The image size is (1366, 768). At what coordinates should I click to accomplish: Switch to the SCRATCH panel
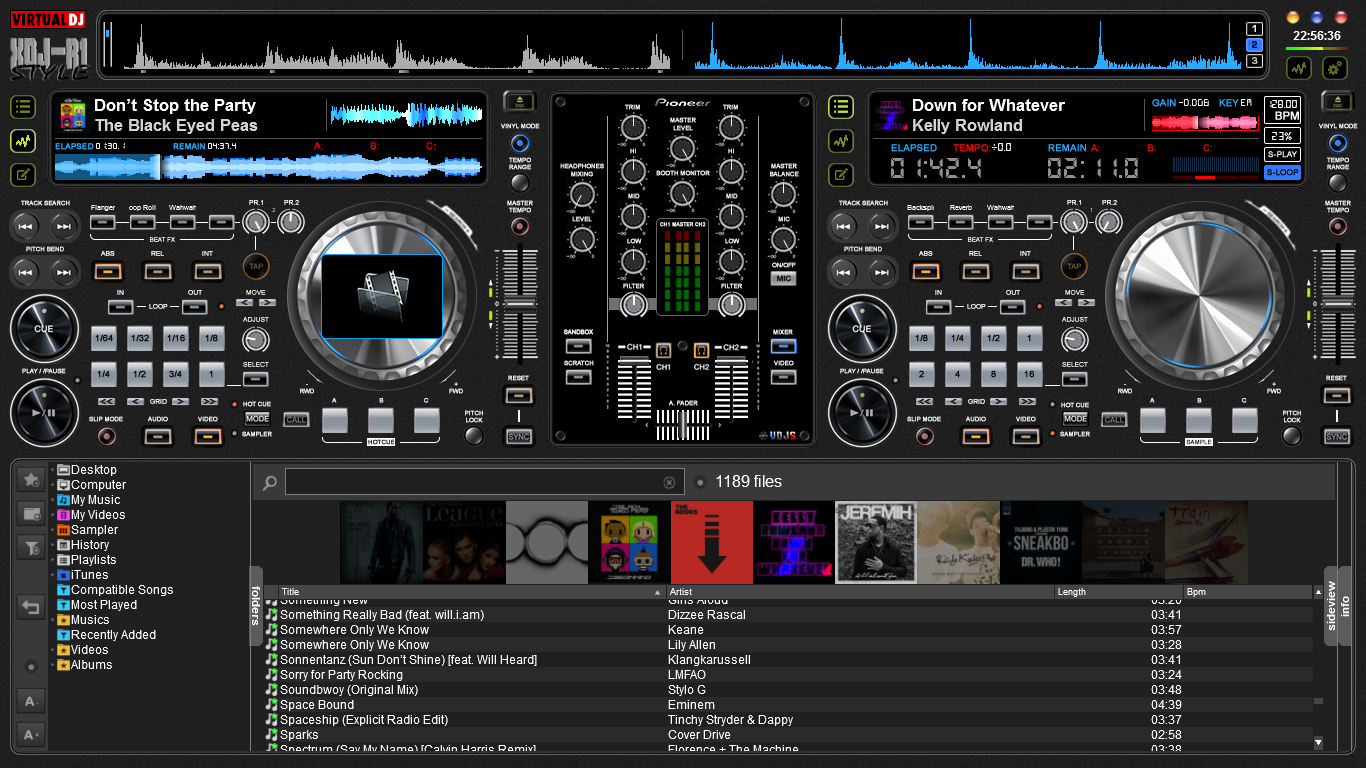coord(578,377)
